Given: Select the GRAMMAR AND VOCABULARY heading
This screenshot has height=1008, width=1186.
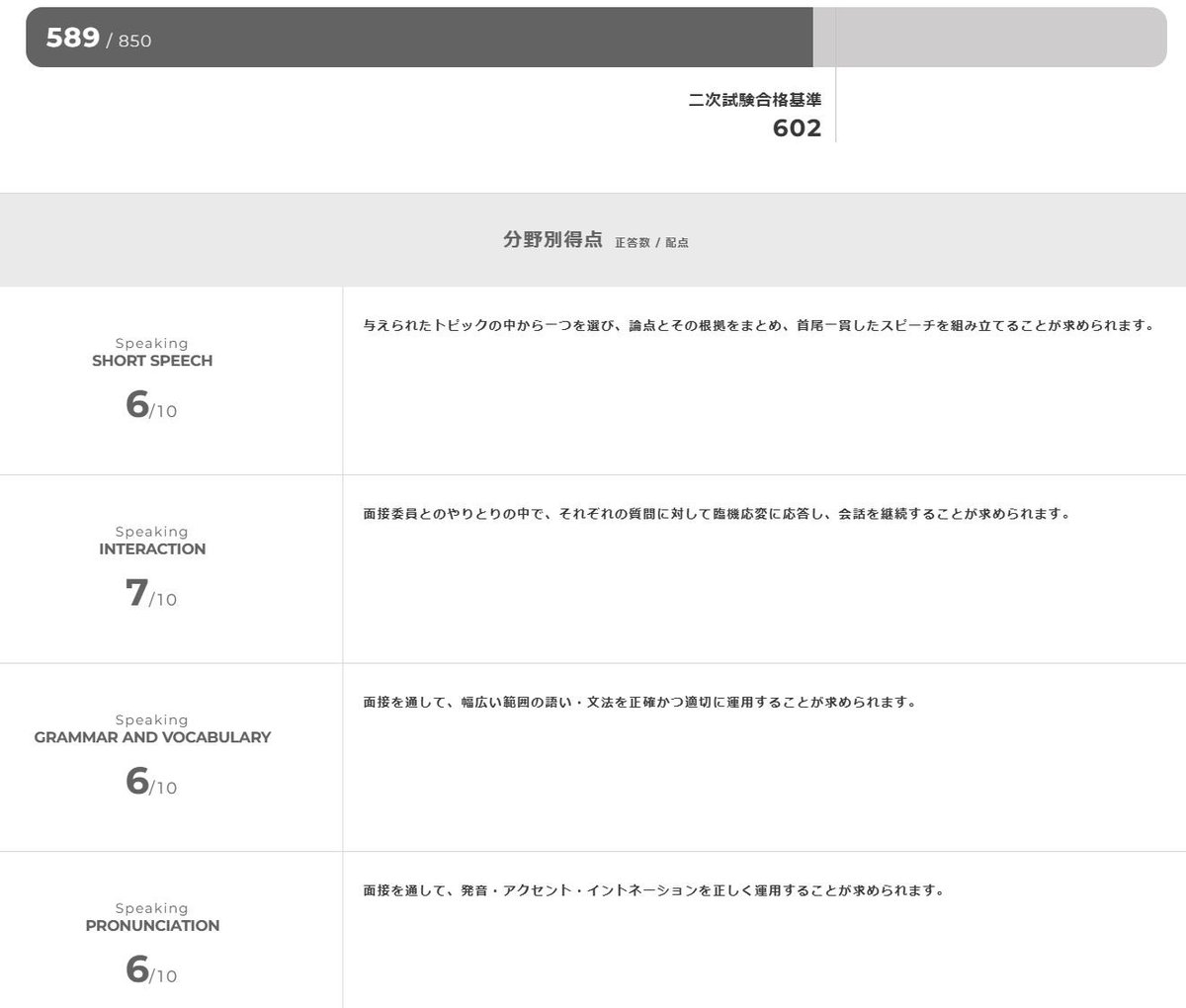Looking at the screenshot, I should pyautogui.click(x=152, y=728).
